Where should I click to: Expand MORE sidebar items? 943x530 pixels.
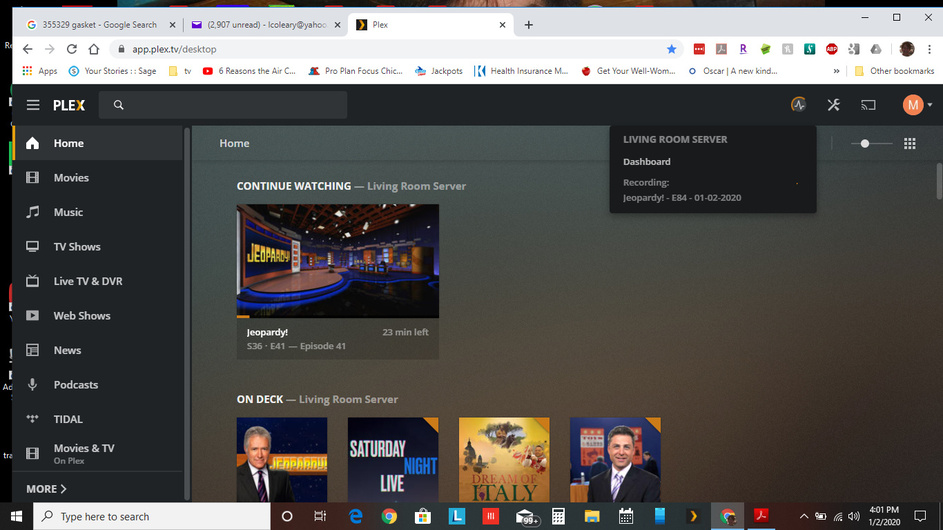click(x=46, y=489)
